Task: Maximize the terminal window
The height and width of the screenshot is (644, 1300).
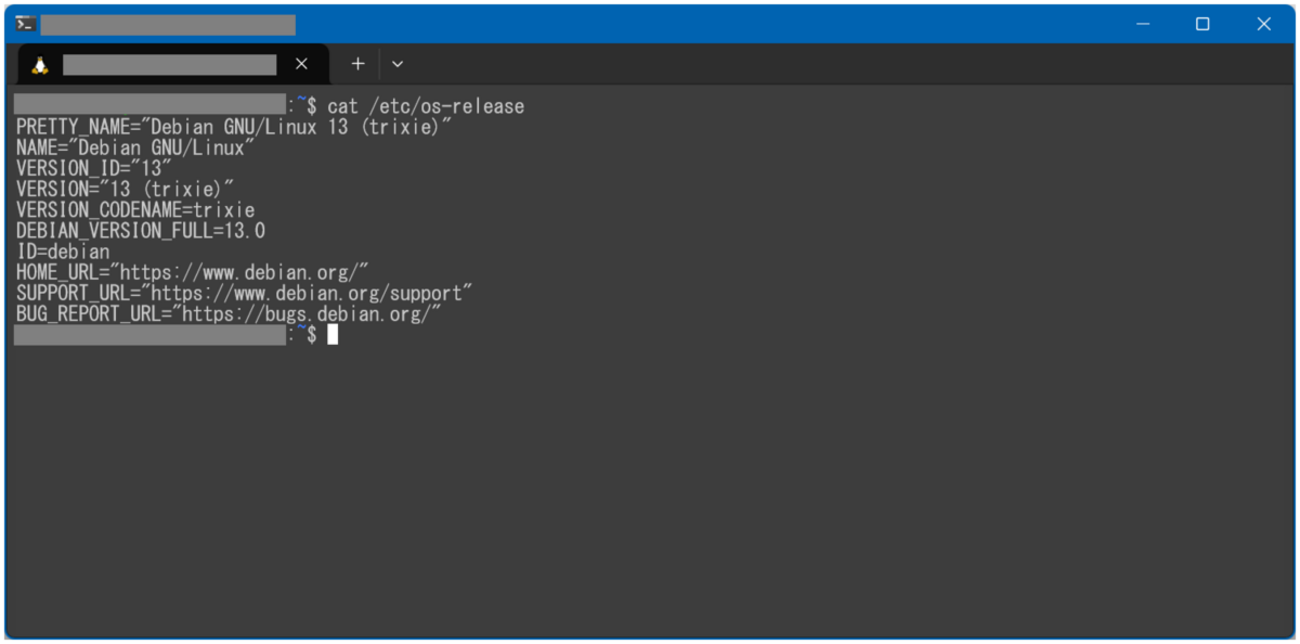Action: point(1202,23)
